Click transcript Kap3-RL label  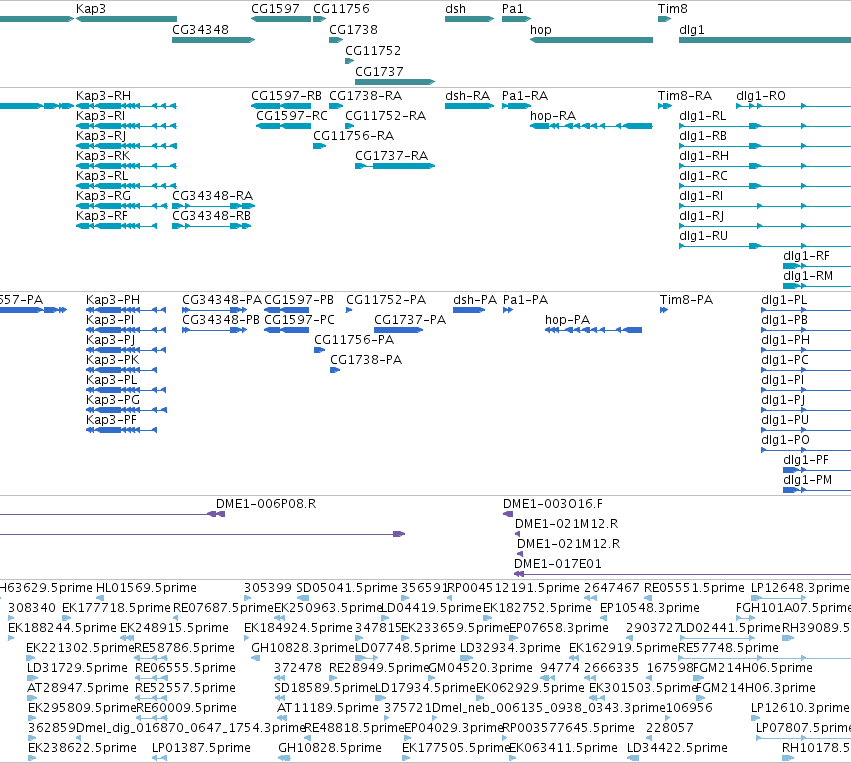coord(102,176)
